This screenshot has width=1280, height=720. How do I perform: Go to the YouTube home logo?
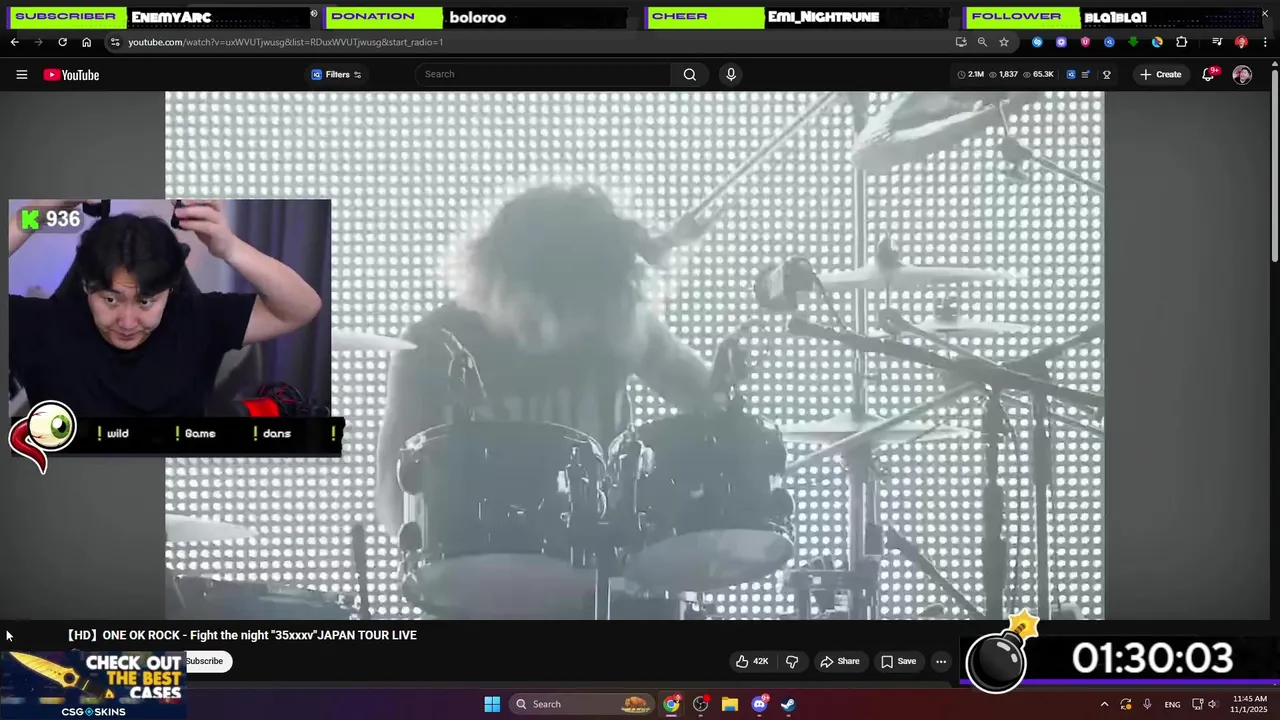coord(71,75)
